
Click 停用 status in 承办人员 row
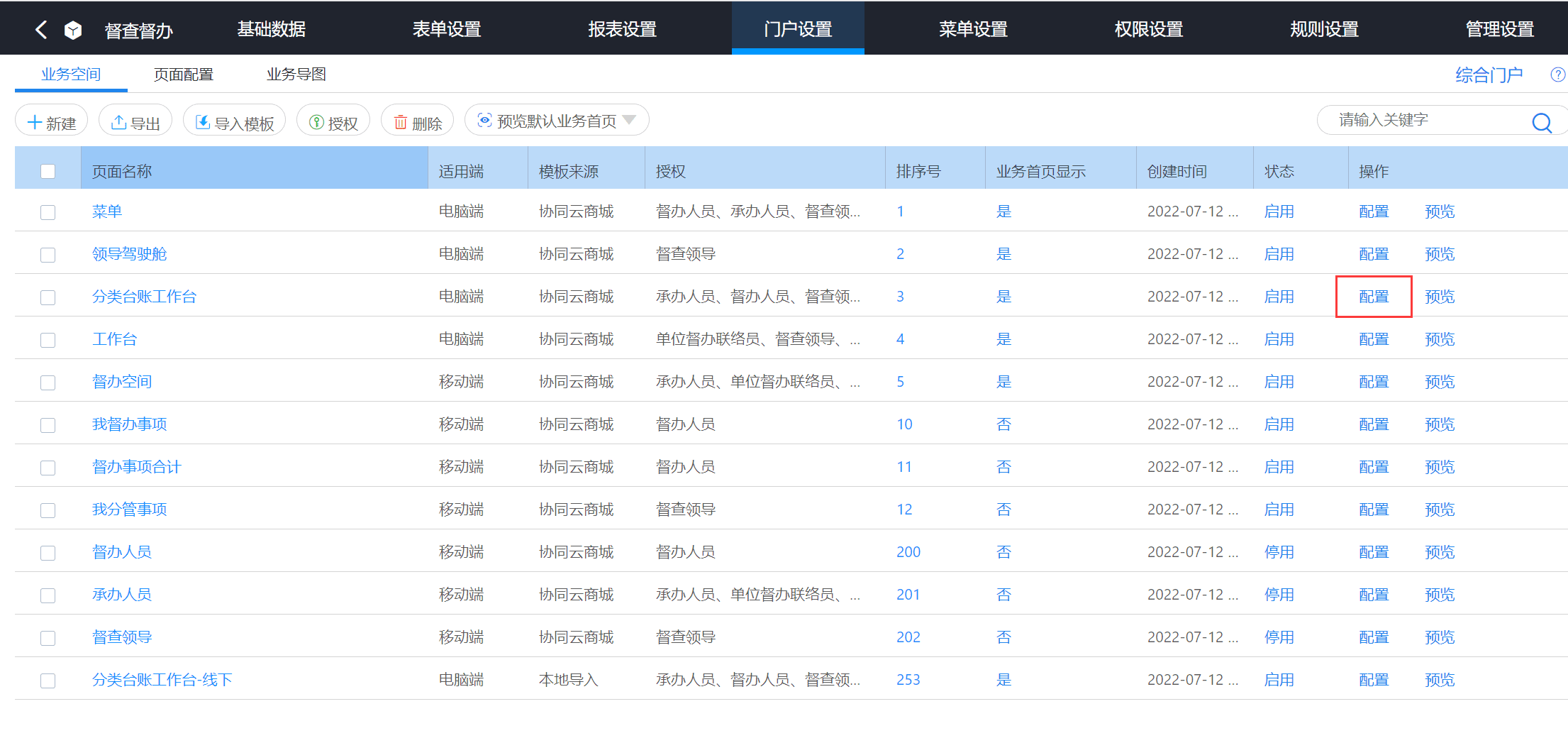(x=1279, y=595)
